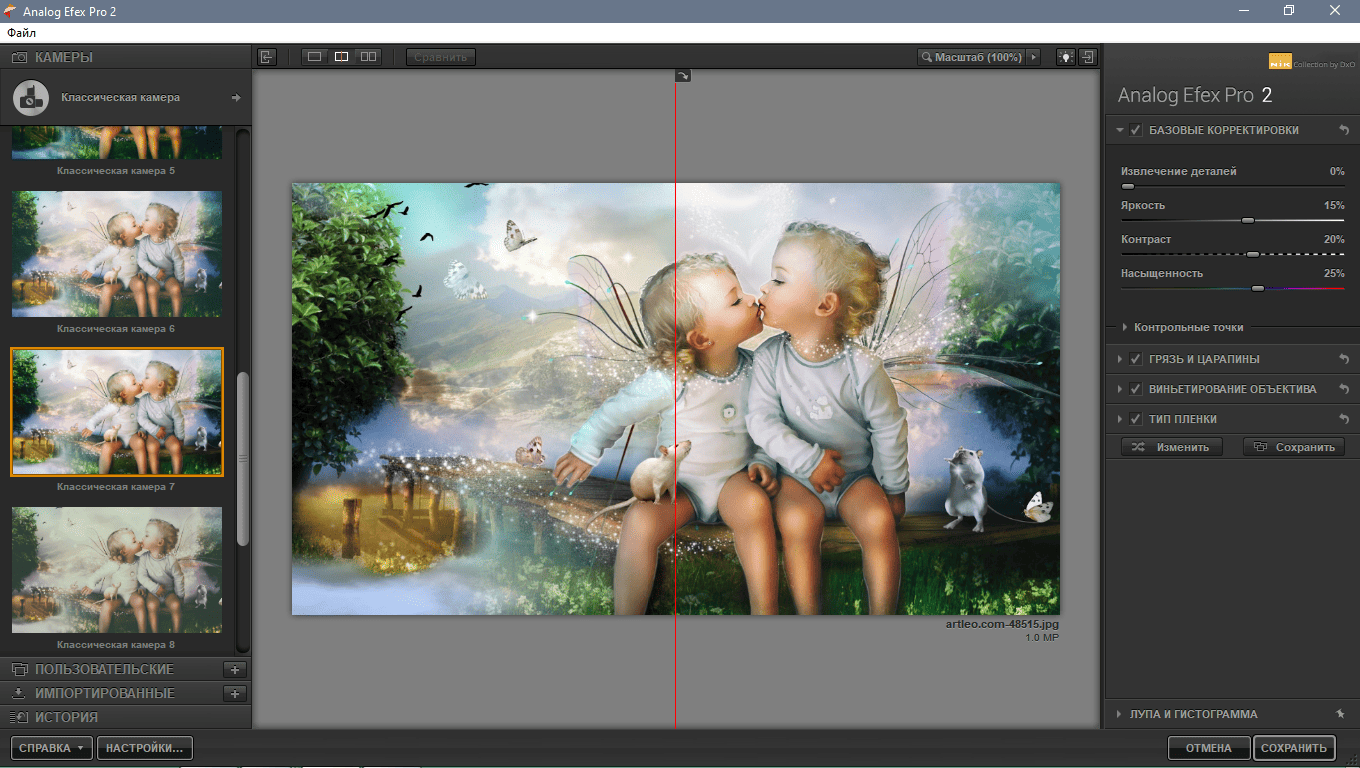Click the 20% Контраст value
The image size is (1360, 768).
coord(1334,239)
